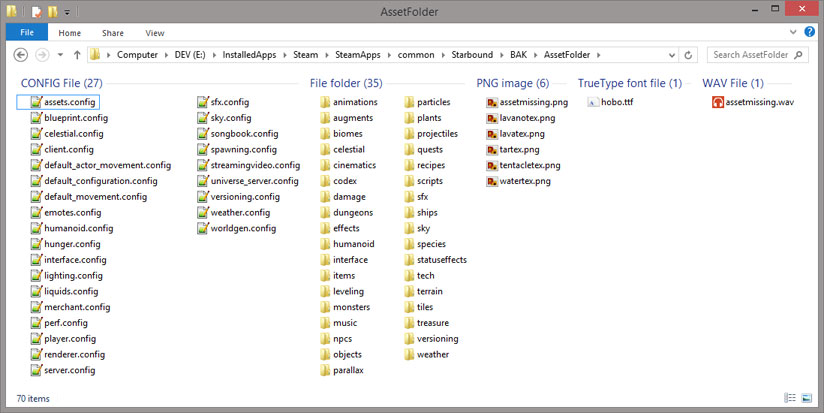Image resolution: width=824 pixels, height=413 pixels.
Task: Select BAK in the breadcrumb path
Action: pos(518,55)
